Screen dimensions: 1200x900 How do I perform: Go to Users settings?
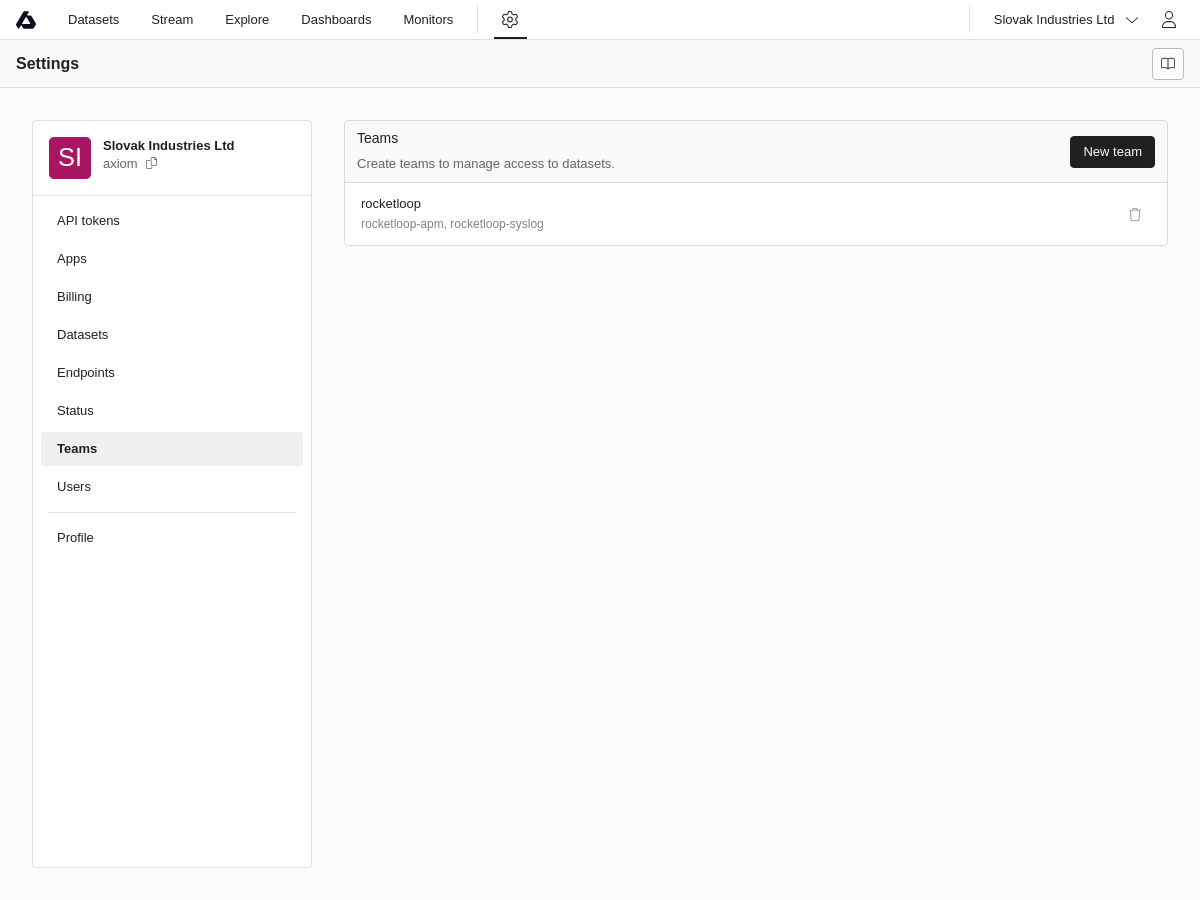[x=74, y=487]
